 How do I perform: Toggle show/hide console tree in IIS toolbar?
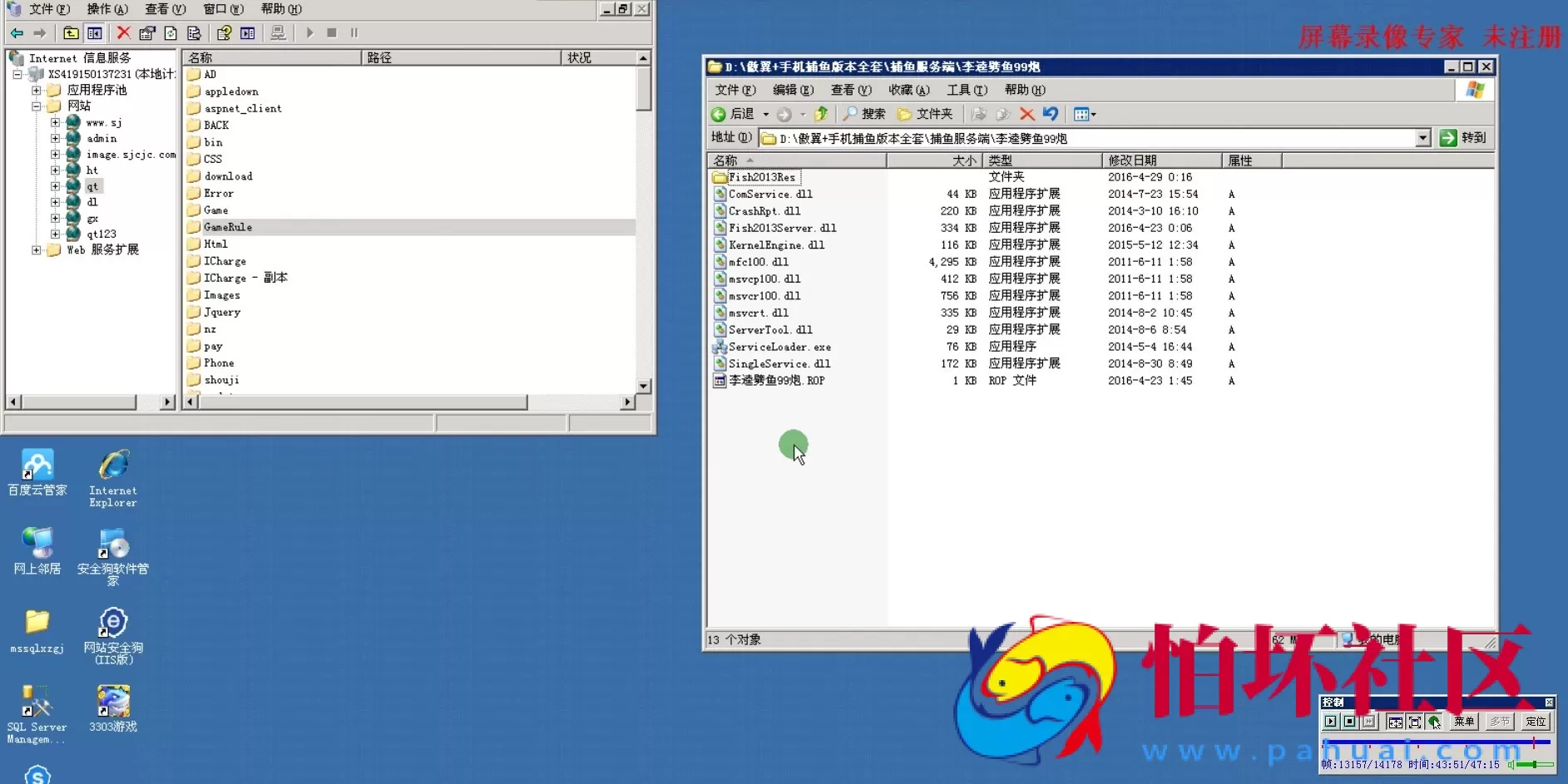coord(95,33)
